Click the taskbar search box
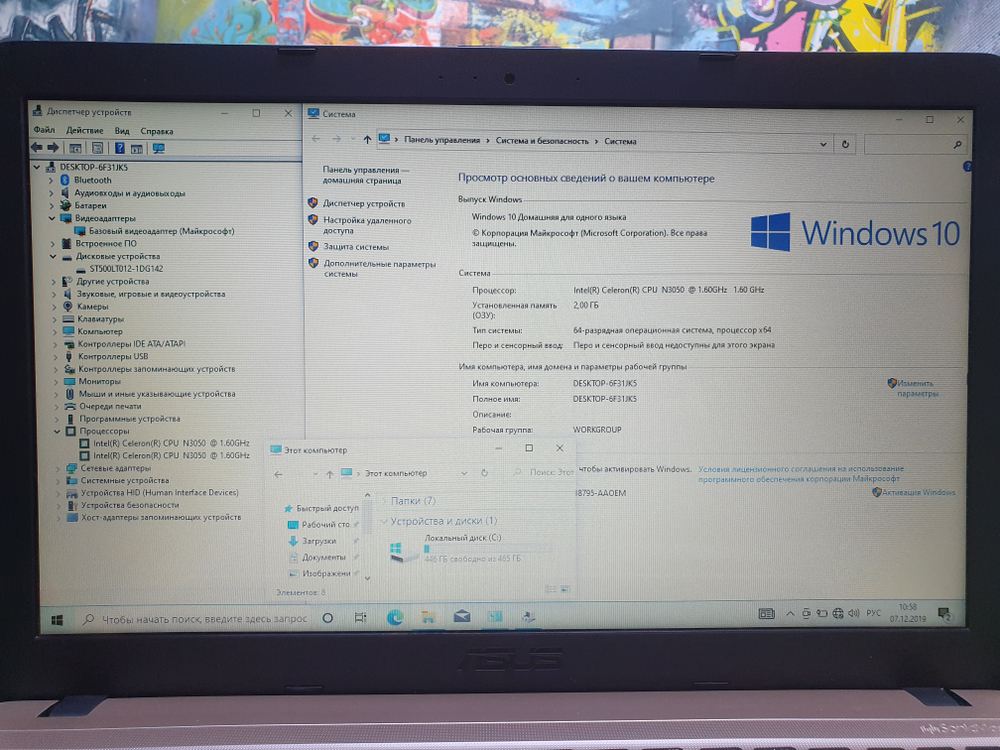The image size is (1000, 750). (195, 619)
